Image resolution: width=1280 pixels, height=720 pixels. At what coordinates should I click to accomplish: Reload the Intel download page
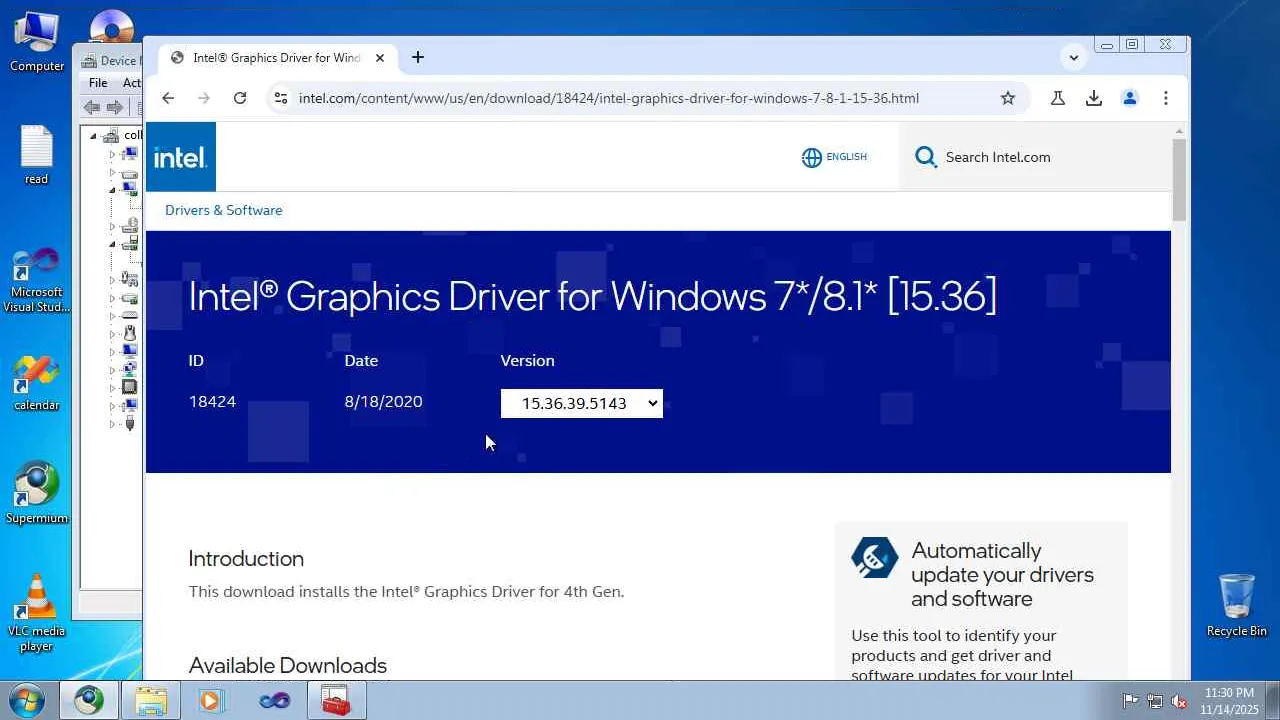(x=240, y=98)
